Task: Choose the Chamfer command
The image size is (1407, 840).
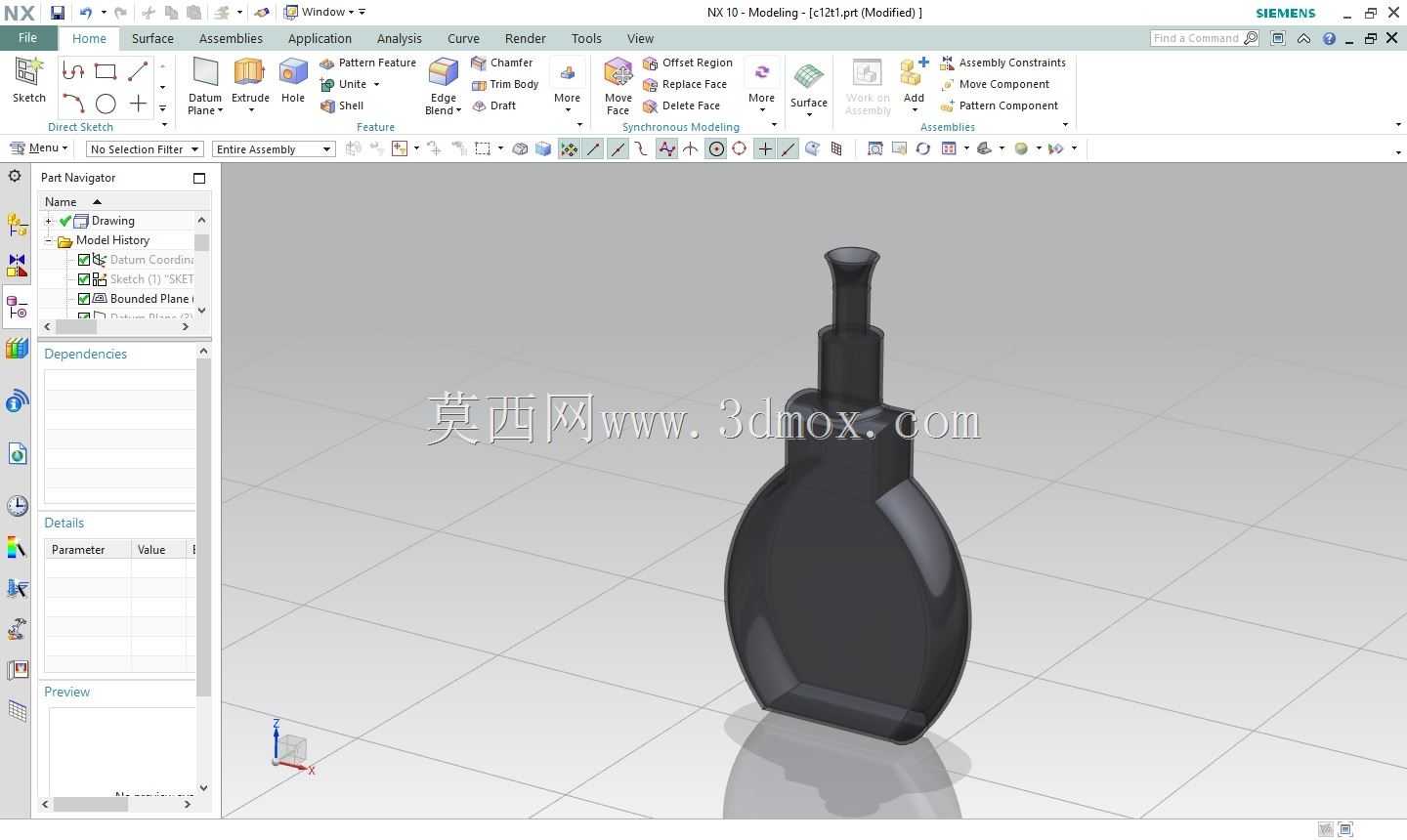Action: 501,63
